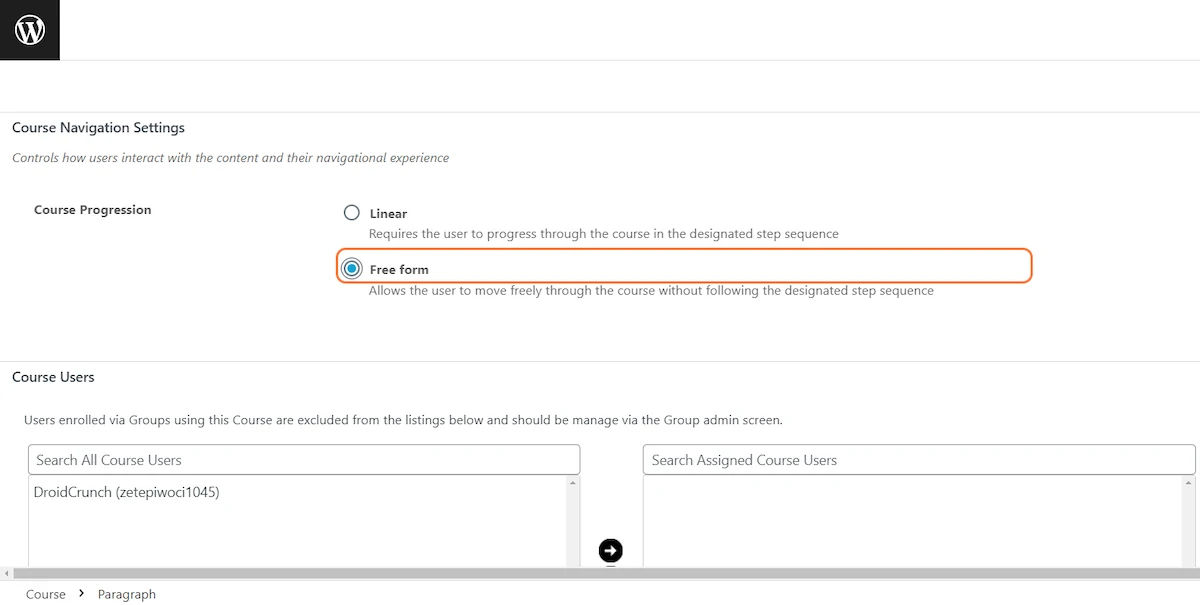The image size is (1200, 605).
Task: Click the groups enrollment notice text
Action: point(403,420)
